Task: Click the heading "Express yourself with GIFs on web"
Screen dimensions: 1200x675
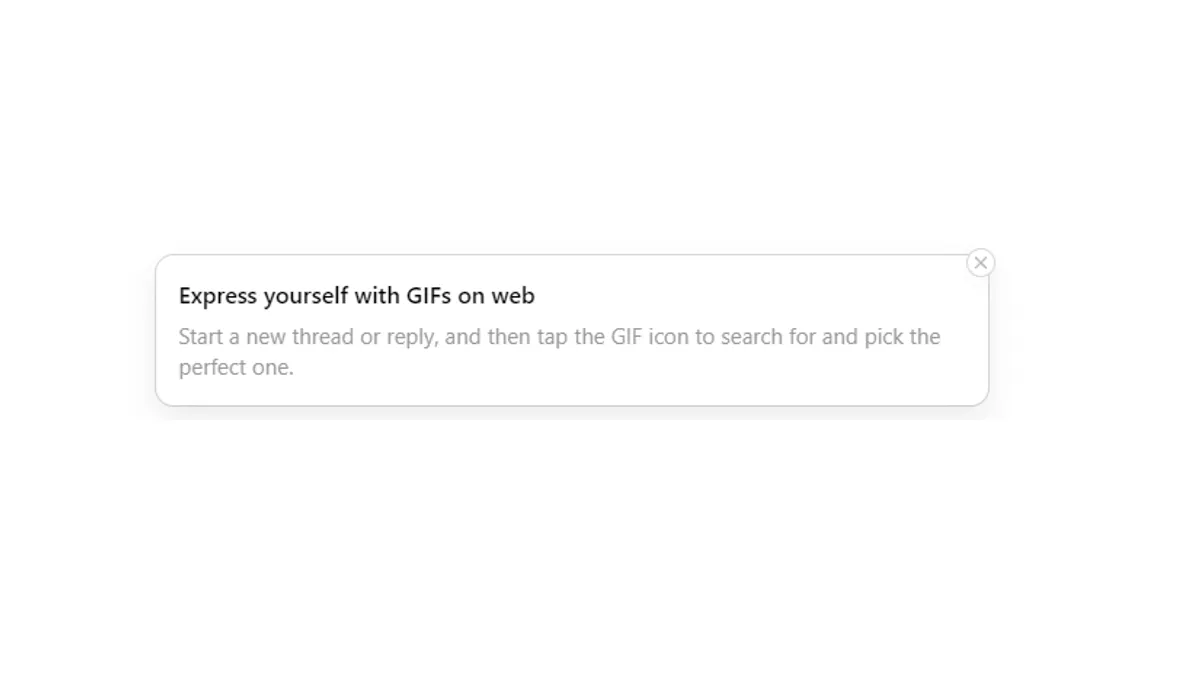Action: pyautogui.click(x=357, y=296)
